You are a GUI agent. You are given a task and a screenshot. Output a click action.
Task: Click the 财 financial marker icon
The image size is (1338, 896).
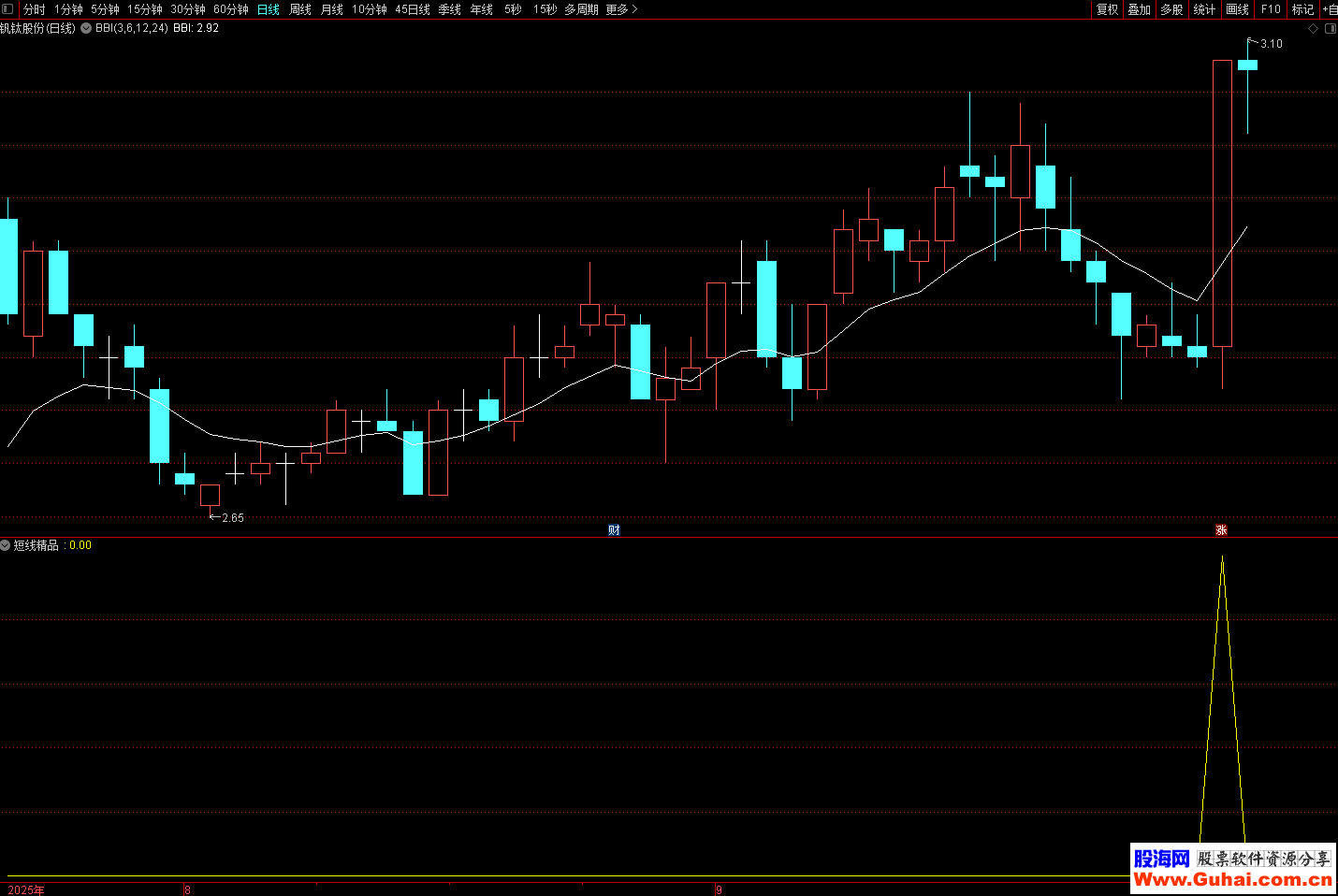point(614,530)
